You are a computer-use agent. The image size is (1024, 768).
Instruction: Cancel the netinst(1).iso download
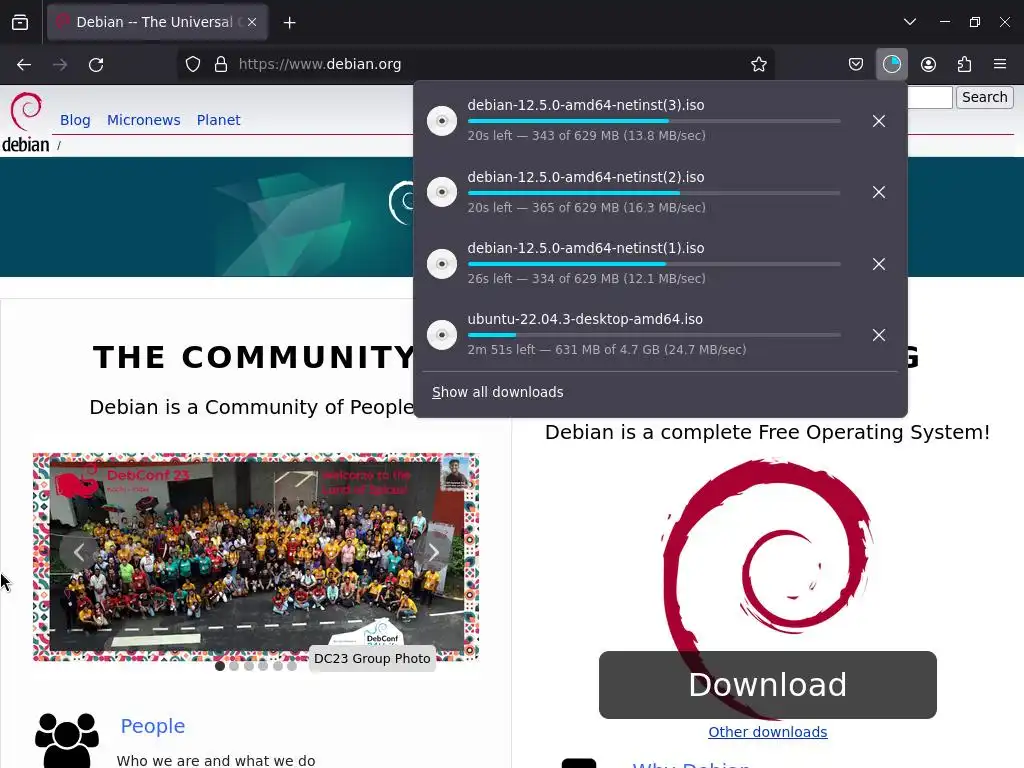[x=878, y=264]
